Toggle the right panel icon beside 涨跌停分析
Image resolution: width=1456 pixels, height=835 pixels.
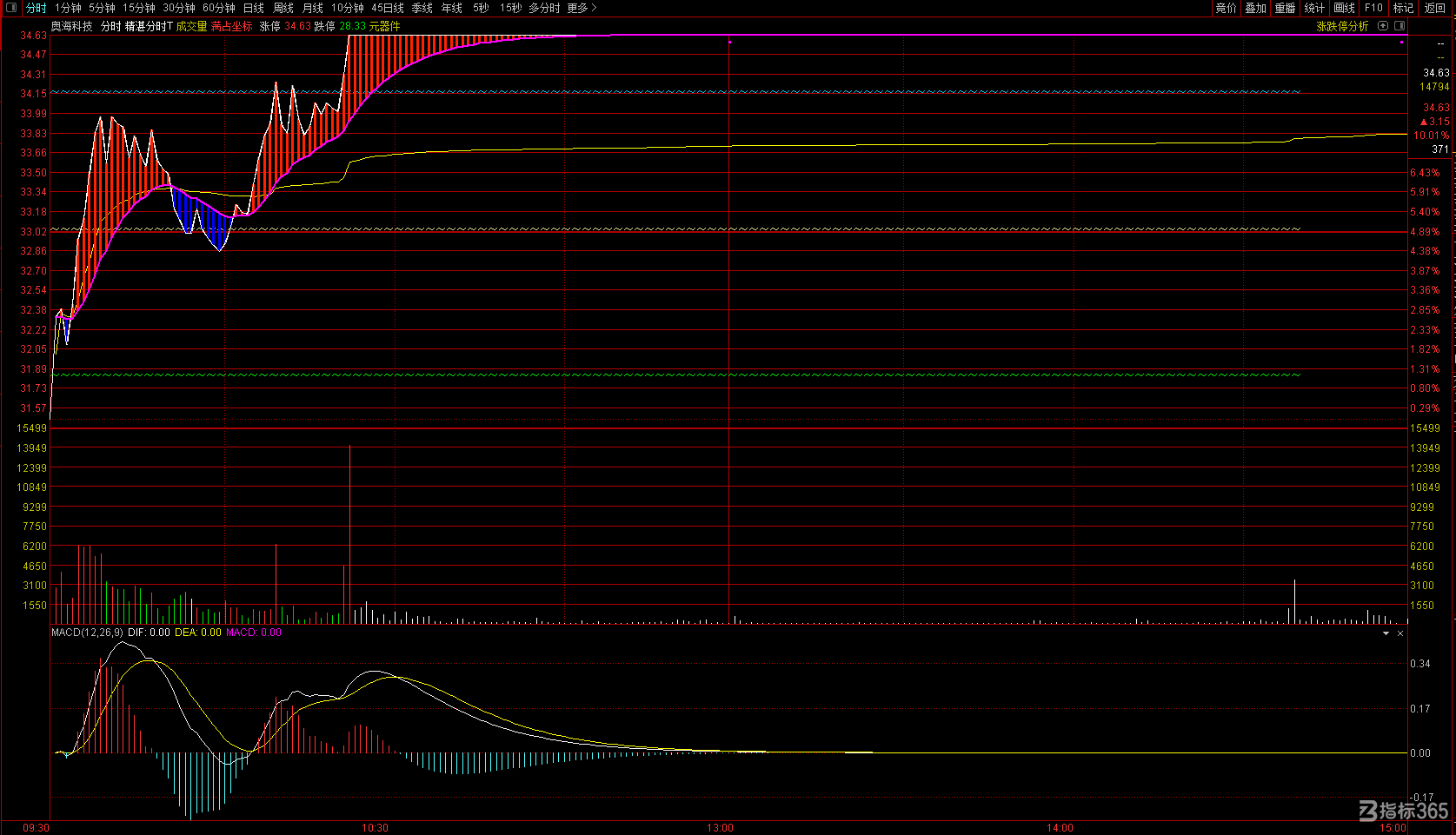coord(1399,26)
